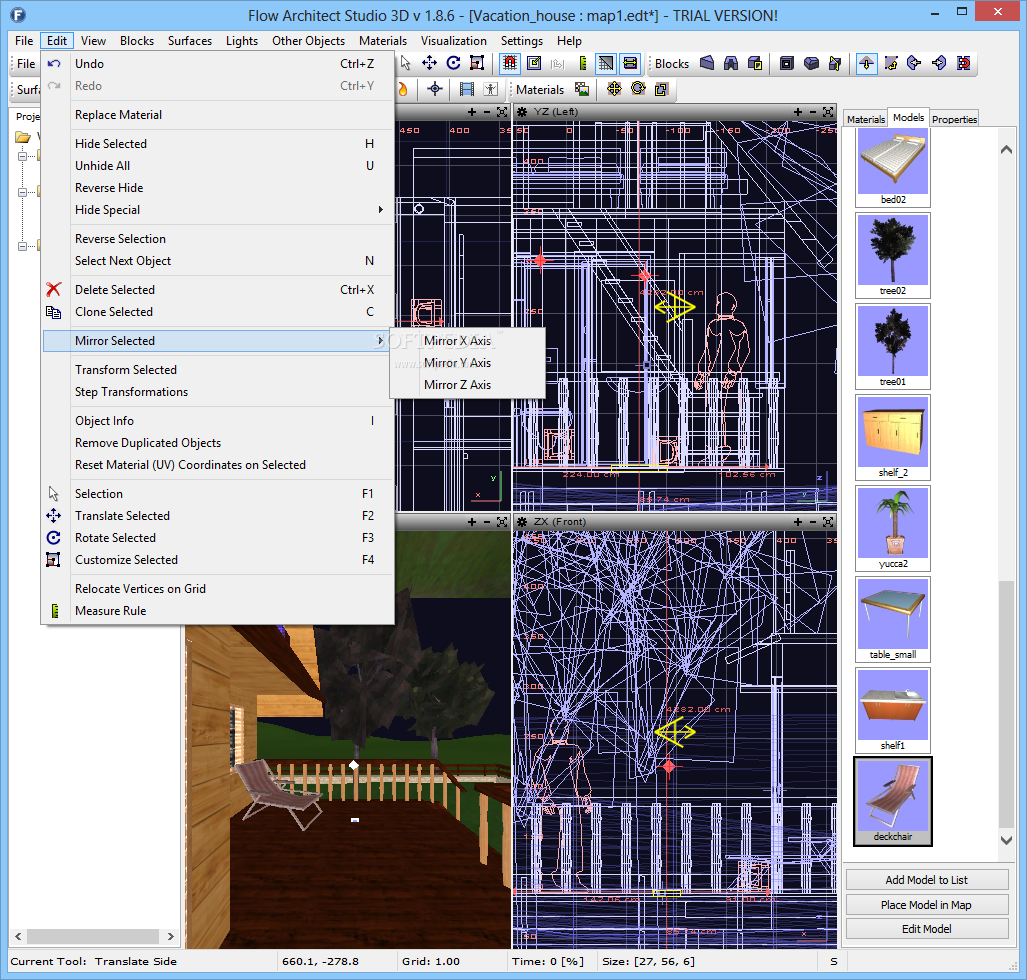The height and width of the screenshot is (980, 1027).
Task: Click the bevelled solid block icon
Action: (811, 63)
